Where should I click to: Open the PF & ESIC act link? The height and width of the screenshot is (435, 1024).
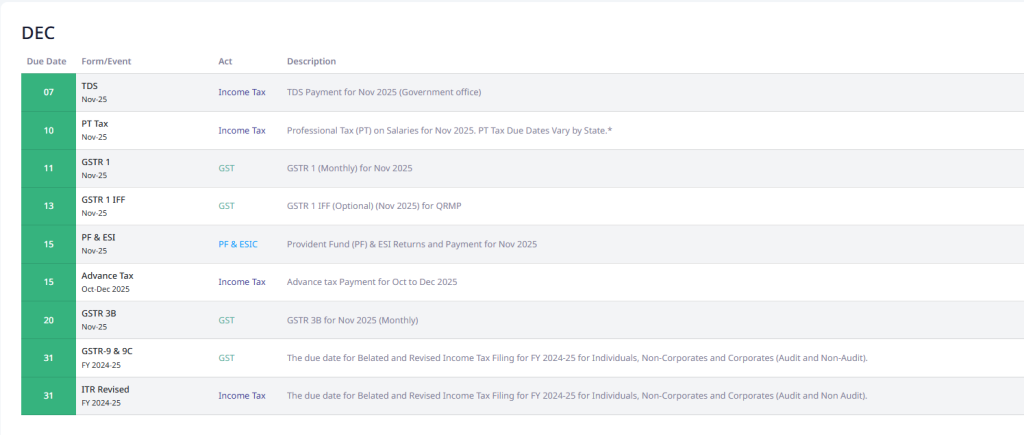pyautogui.click(x=238, y=244)
